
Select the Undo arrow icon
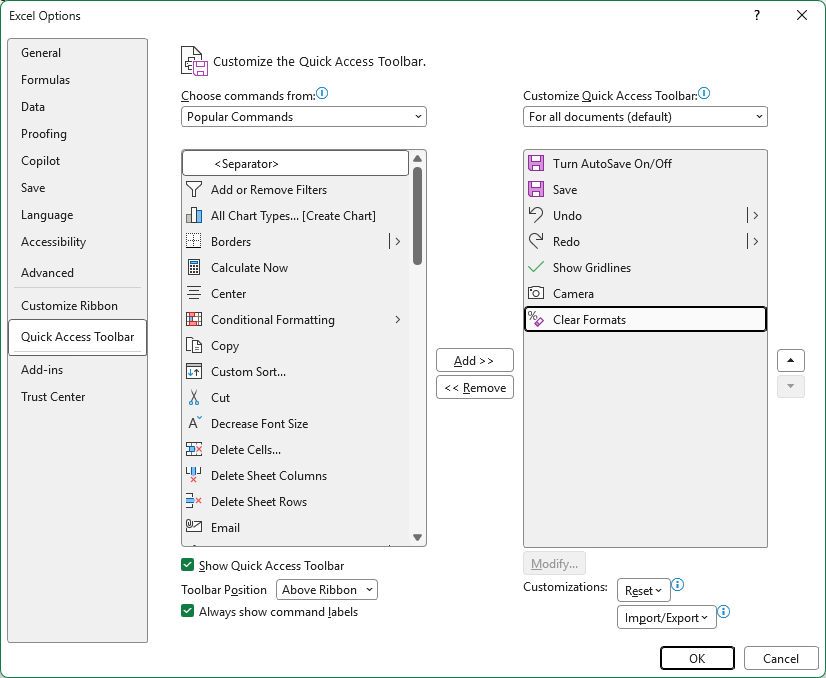tap(536, 215)
